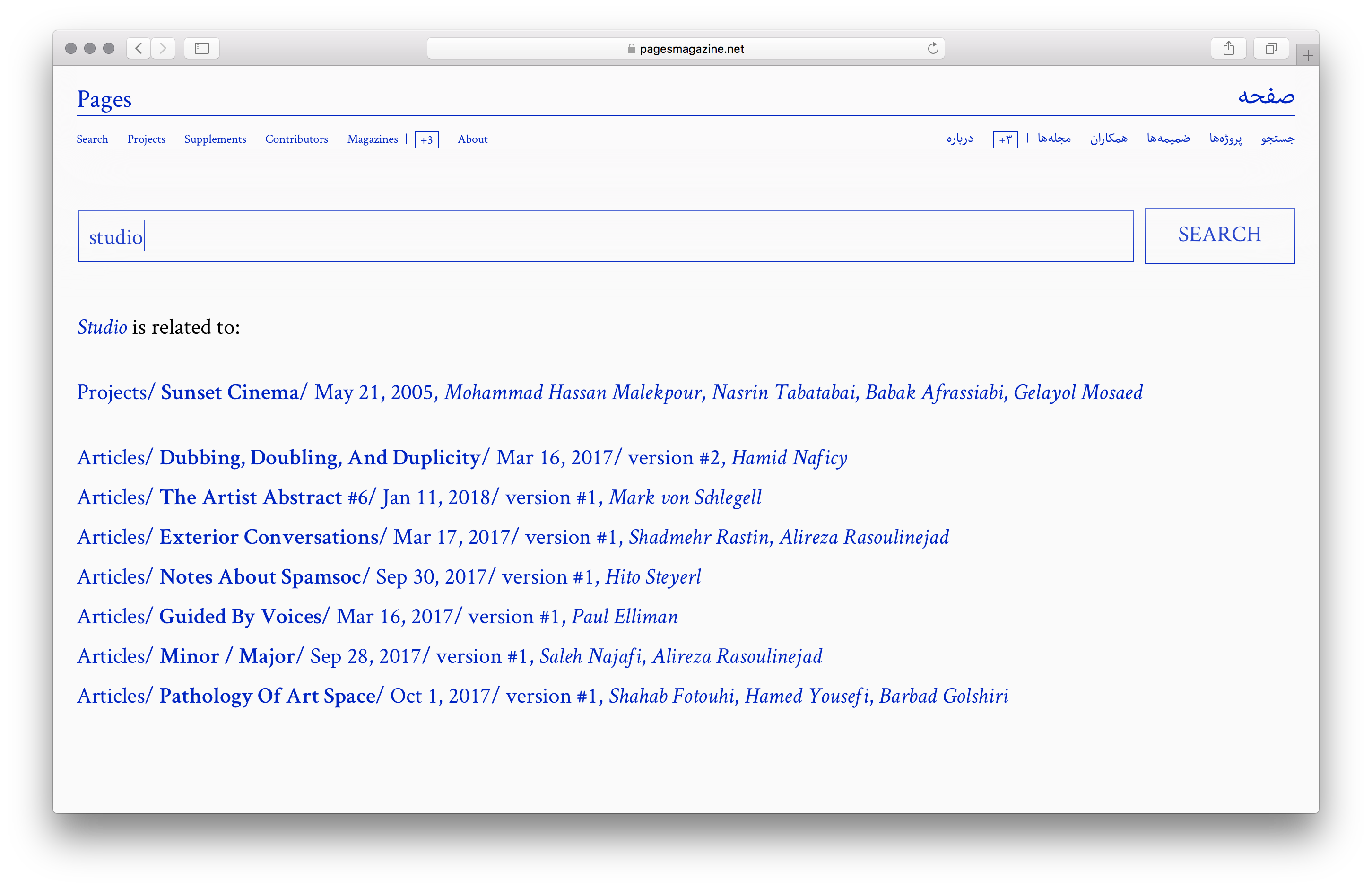Open the About page link
This screenshot has height=889, width=1372.
[472, 139]
